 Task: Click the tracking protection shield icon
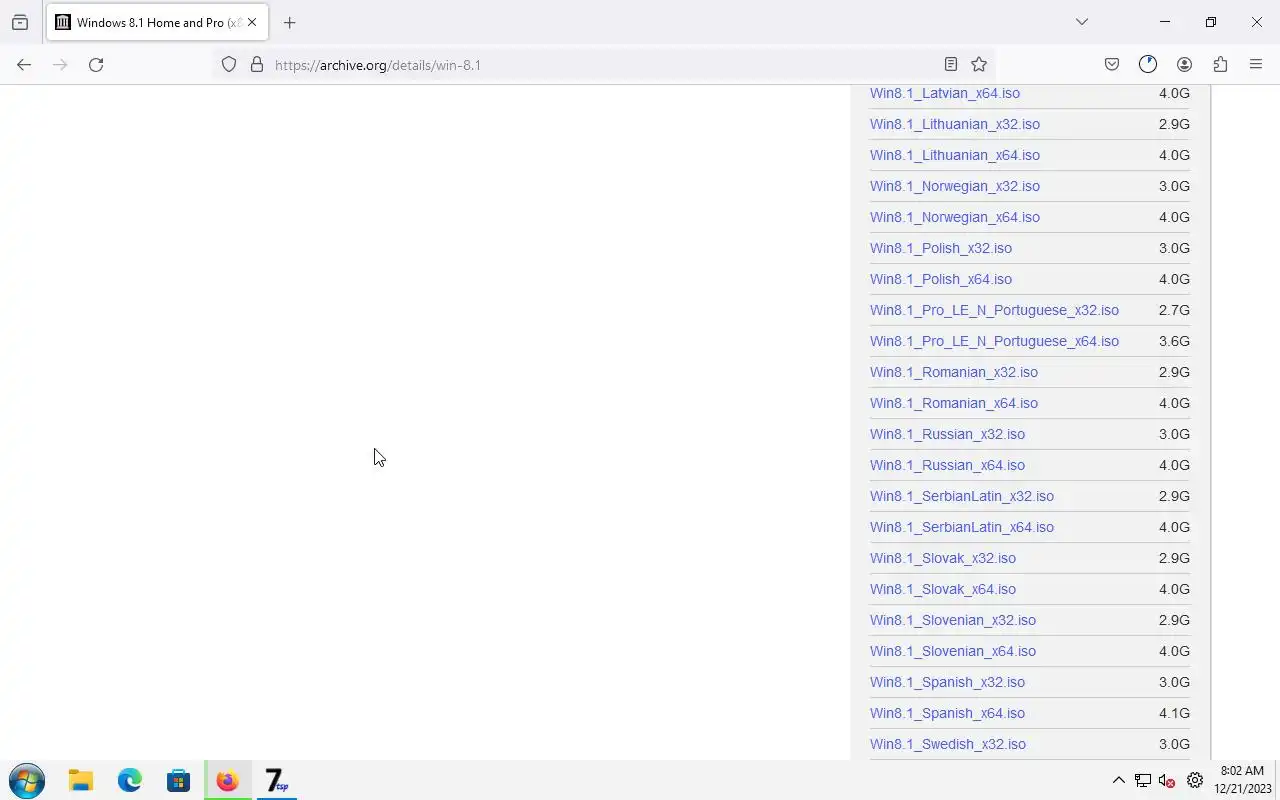pos(229,65)
